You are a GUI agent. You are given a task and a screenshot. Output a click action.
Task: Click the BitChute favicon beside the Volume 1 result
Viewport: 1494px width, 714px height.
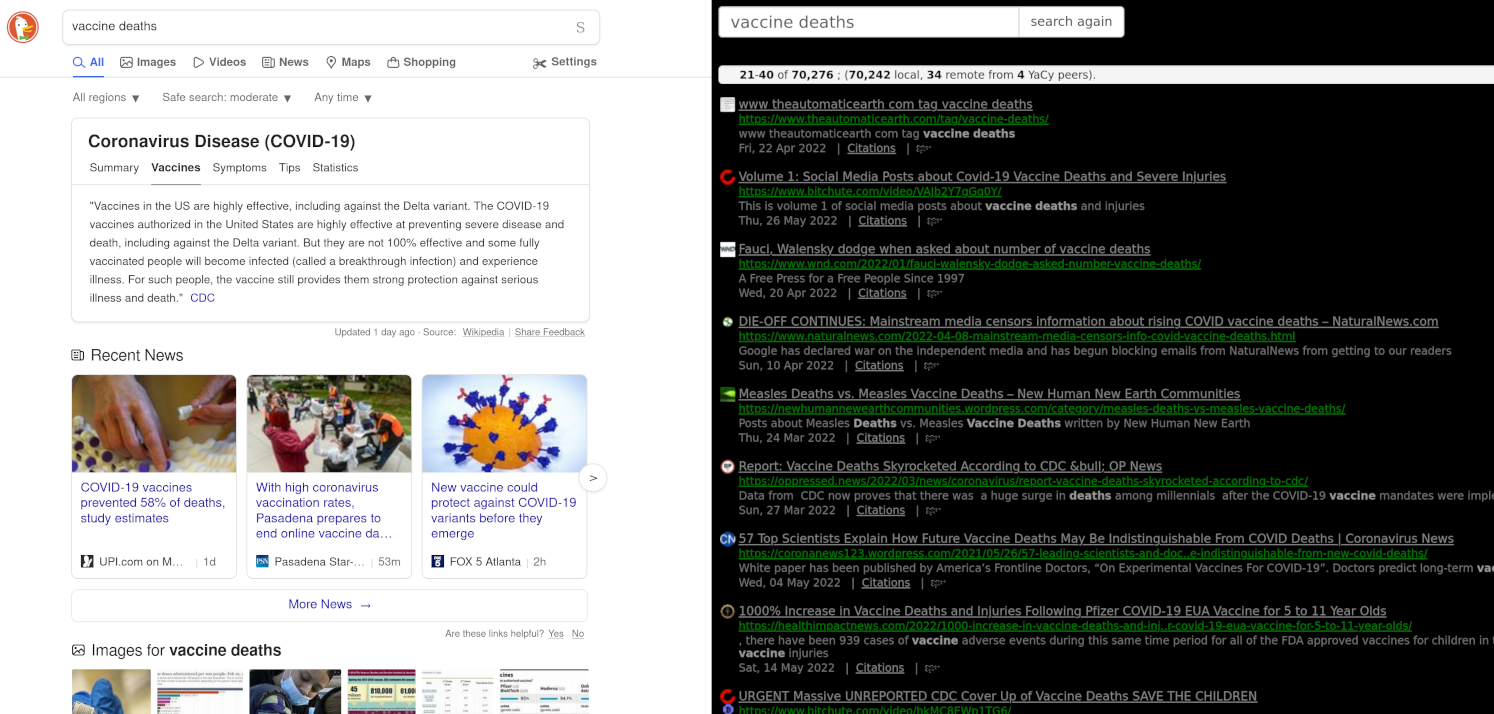coord(728,177)
